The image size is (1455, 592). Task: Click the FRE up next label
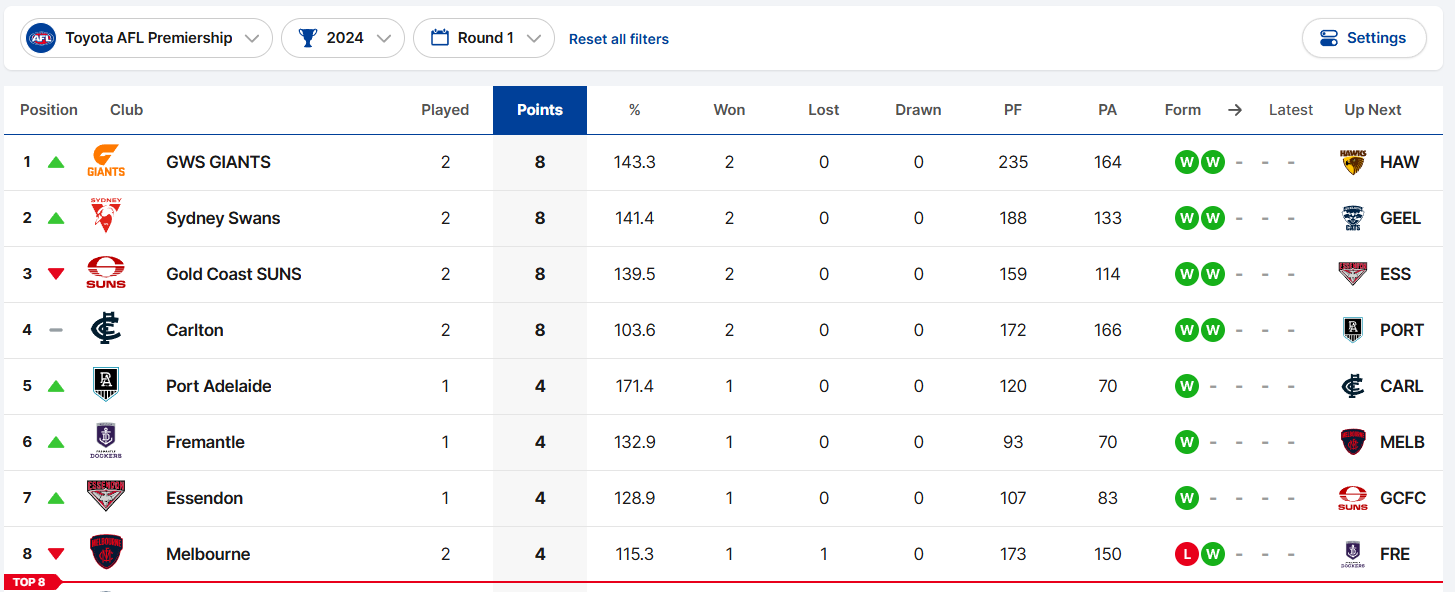pos(1395,554)
